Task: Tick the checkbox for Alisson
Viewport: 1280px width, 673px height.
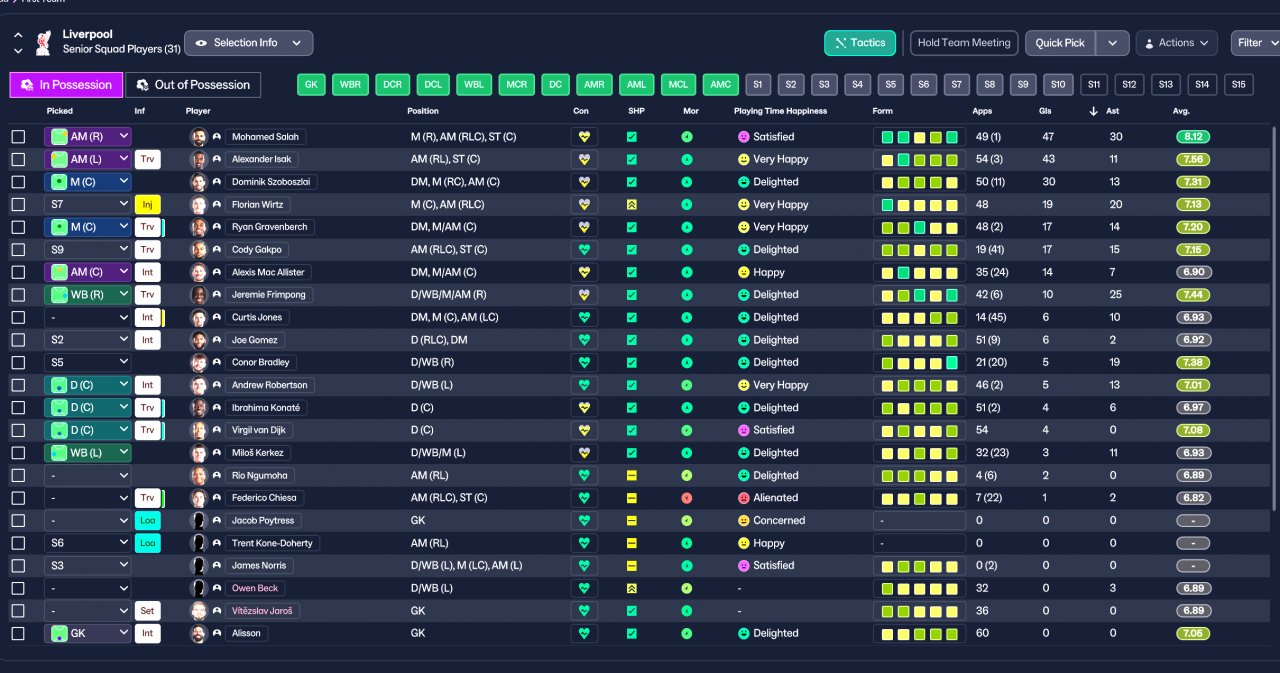Action: pos(18,633)
